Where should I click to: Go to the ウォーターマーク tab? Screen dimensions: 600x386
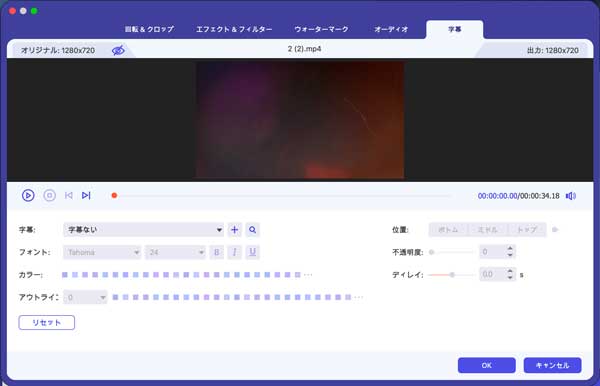pos(321,29)
